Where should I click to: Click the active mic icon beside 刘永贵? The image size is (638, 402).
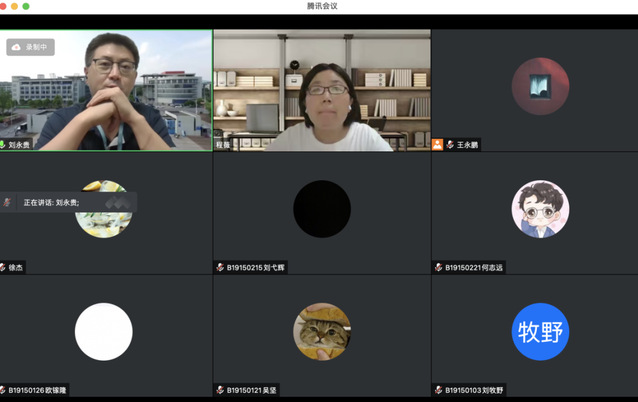click(x=4, y=144)
